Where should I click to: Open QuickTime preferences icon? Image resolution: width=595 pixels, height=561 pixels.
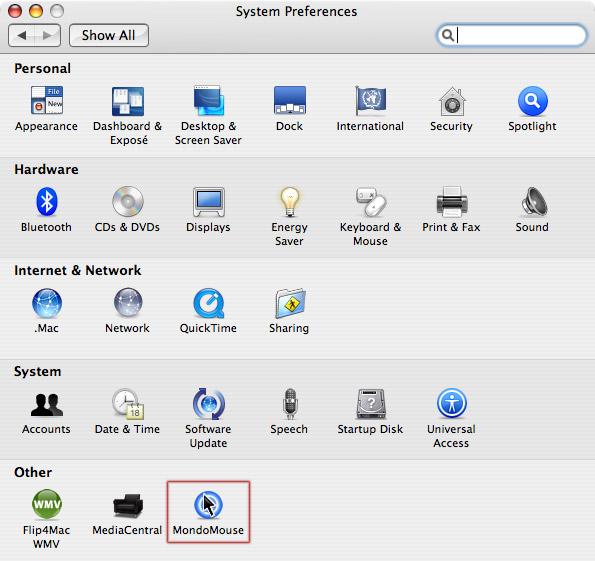(x=208, y=303)
